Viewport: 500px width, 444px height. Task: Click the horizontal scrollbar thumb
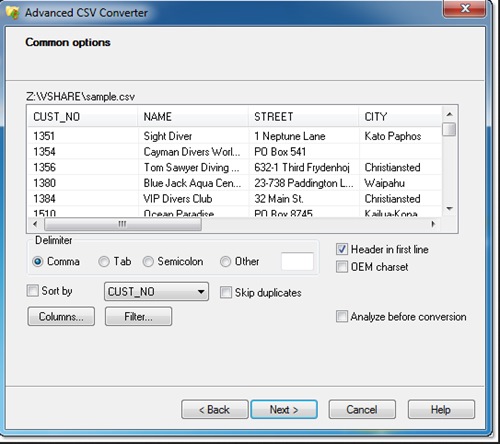click(123, 224)
